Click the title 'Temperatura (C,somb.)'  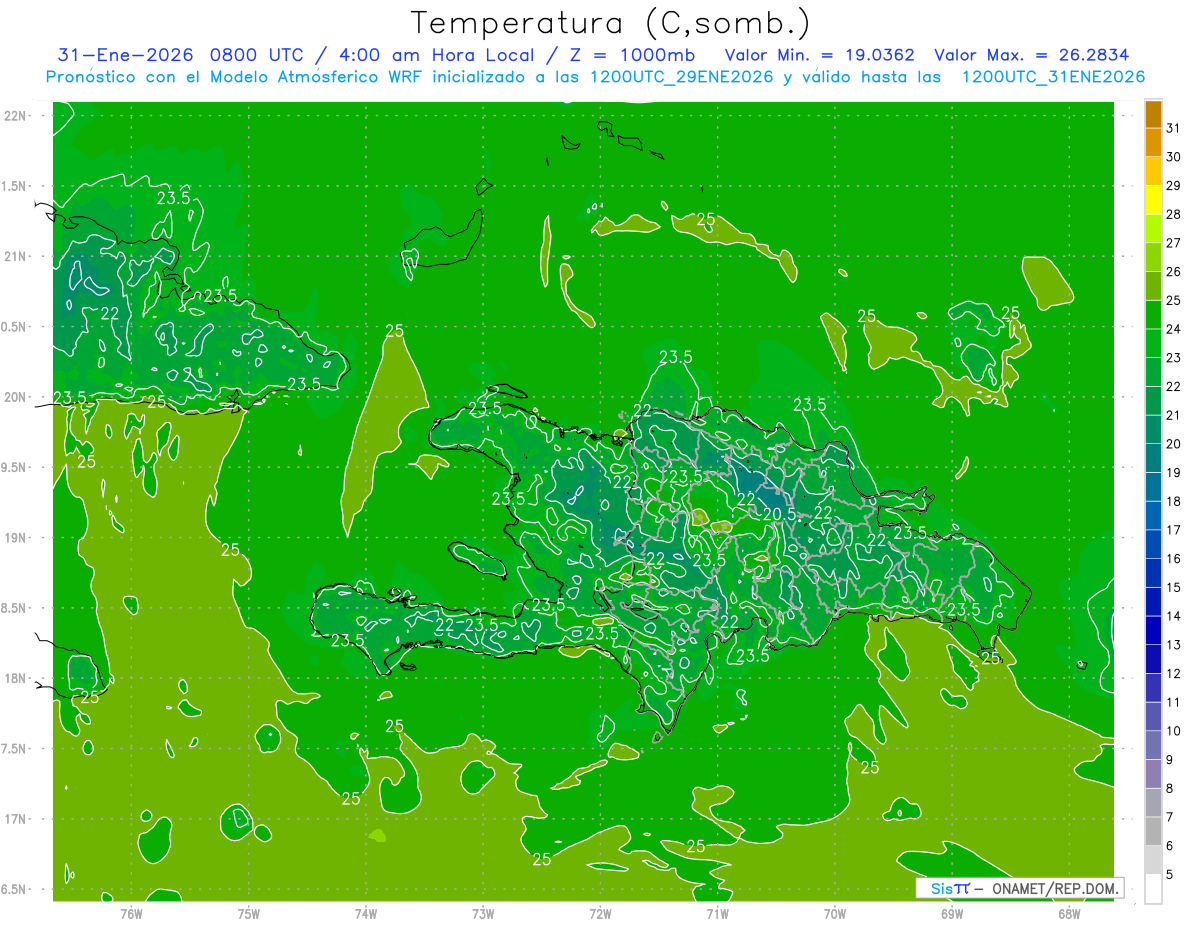coord(611,23)
